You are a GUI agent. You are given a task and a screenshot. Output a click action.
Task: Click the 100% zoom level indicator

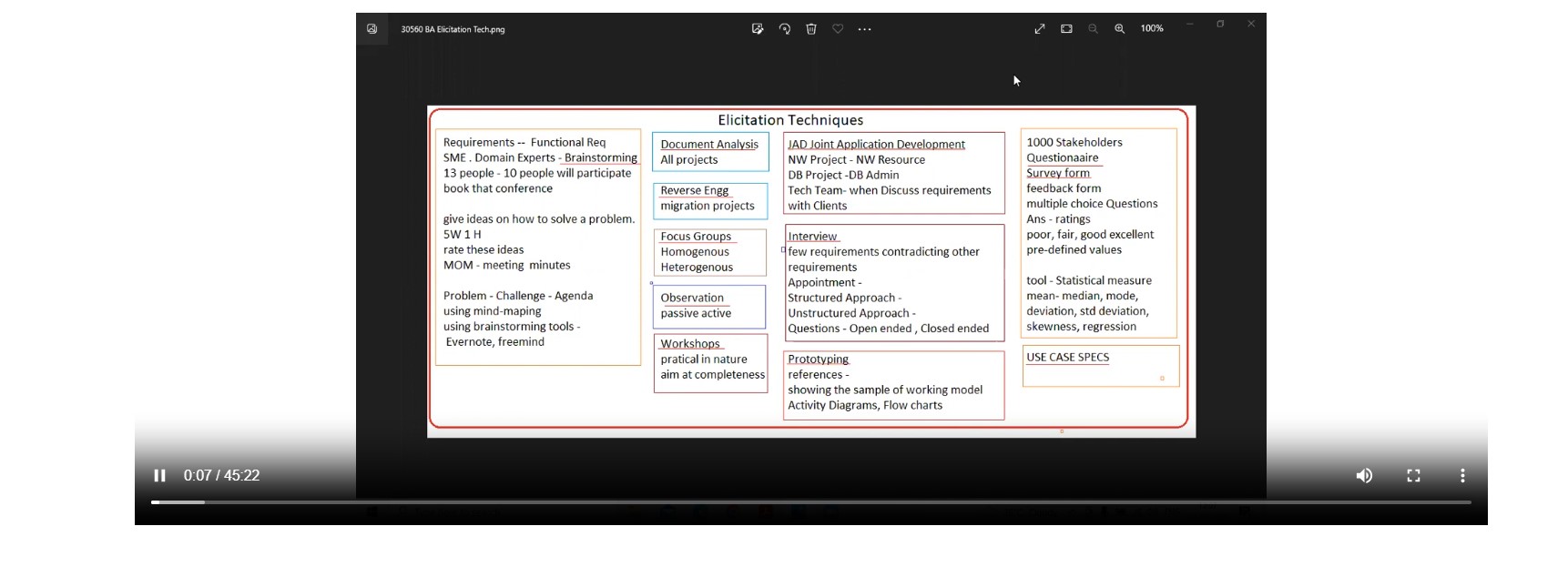click(x=1152, y=29)
